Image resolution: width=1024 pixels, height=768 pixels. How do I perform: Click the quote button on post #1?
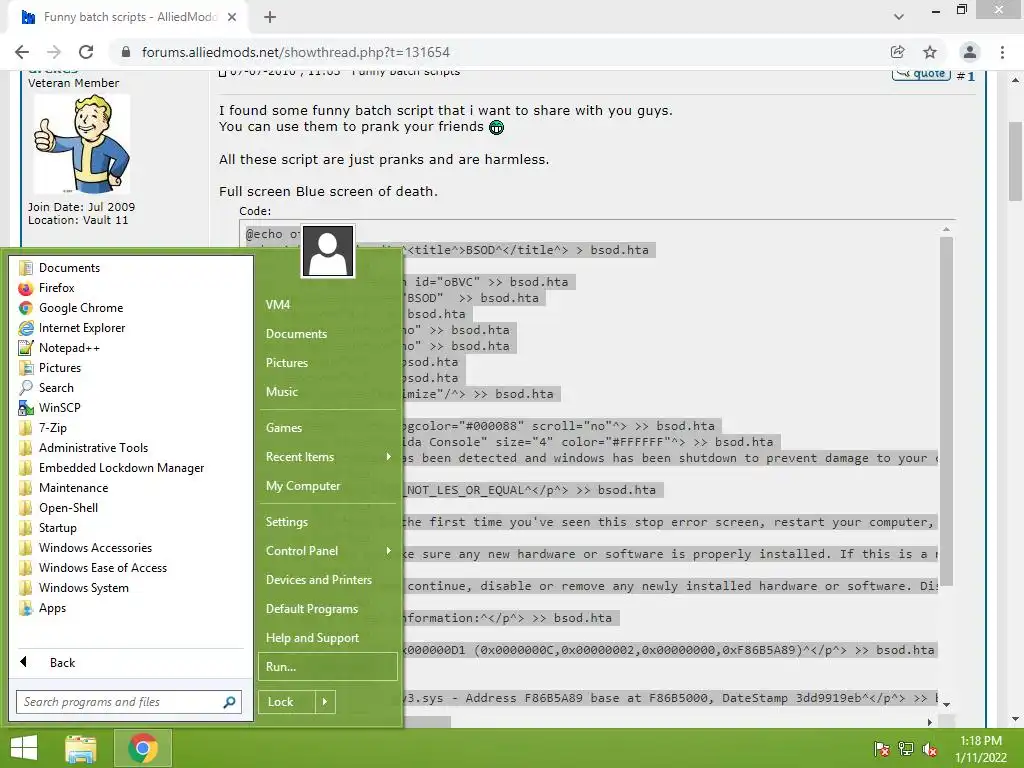921,74
